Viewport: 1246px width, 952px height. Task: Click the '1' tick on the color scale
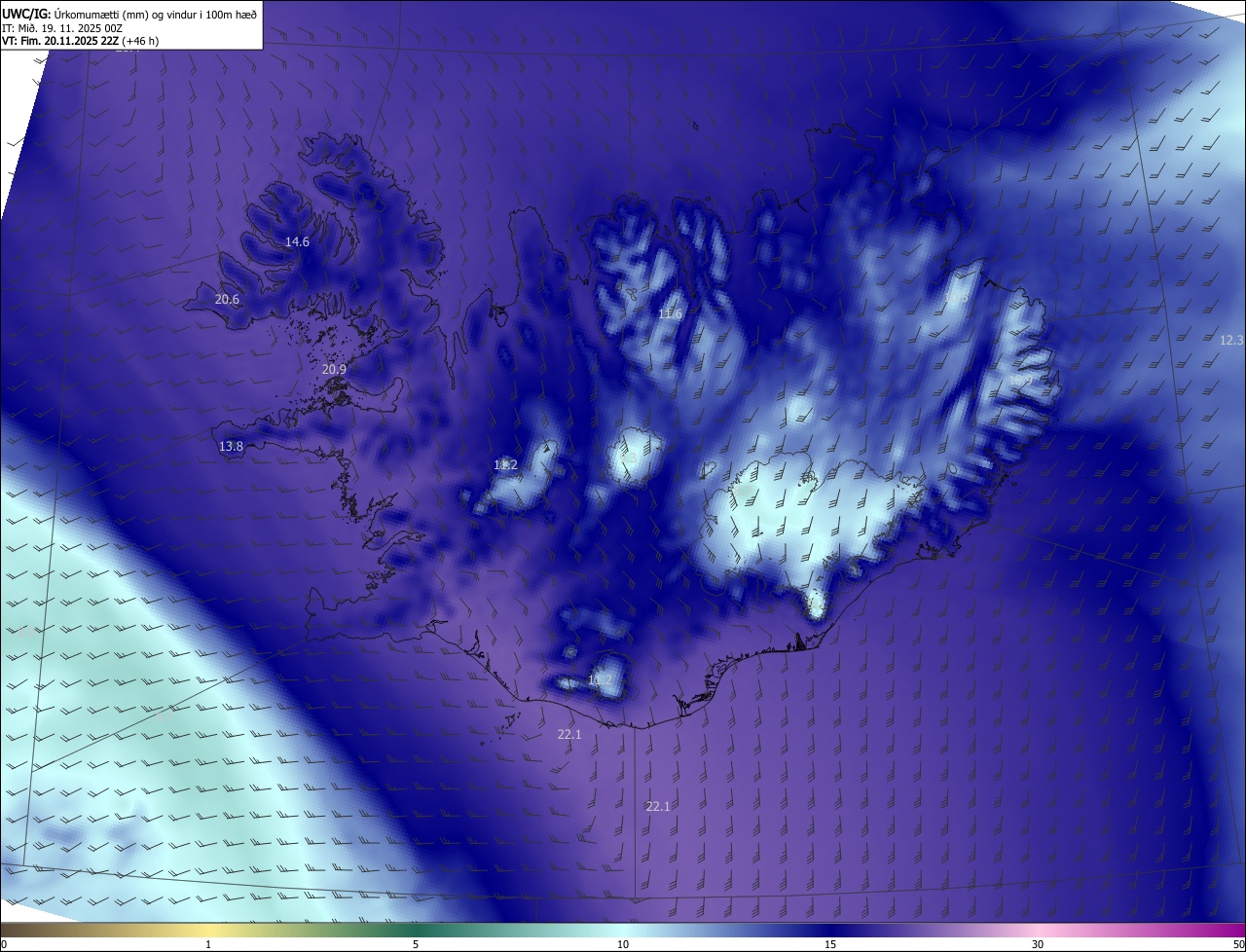[x=208, y=945]
